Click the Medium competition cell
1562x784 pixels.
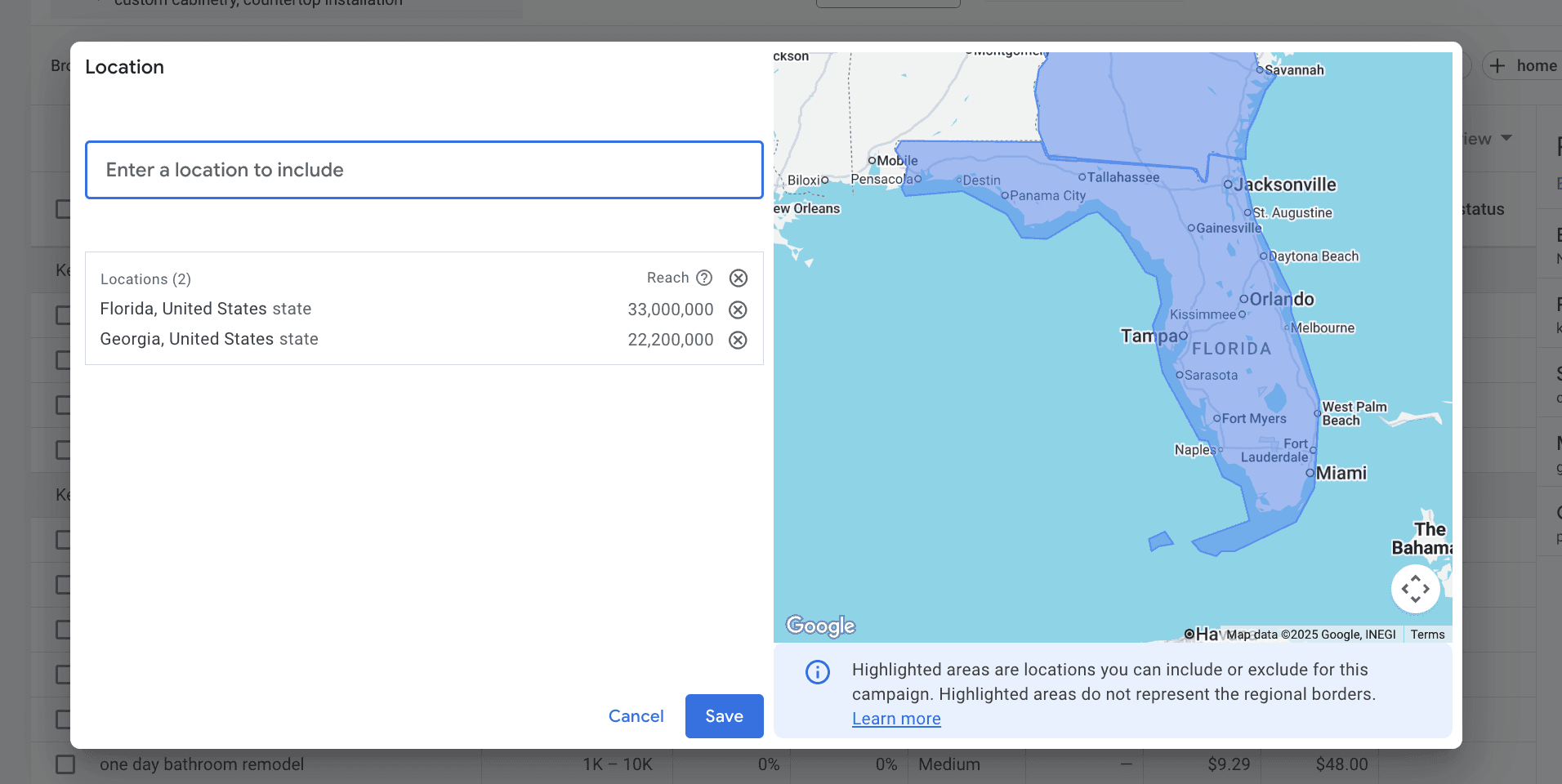pyautogui.click(x=948, y=764)
